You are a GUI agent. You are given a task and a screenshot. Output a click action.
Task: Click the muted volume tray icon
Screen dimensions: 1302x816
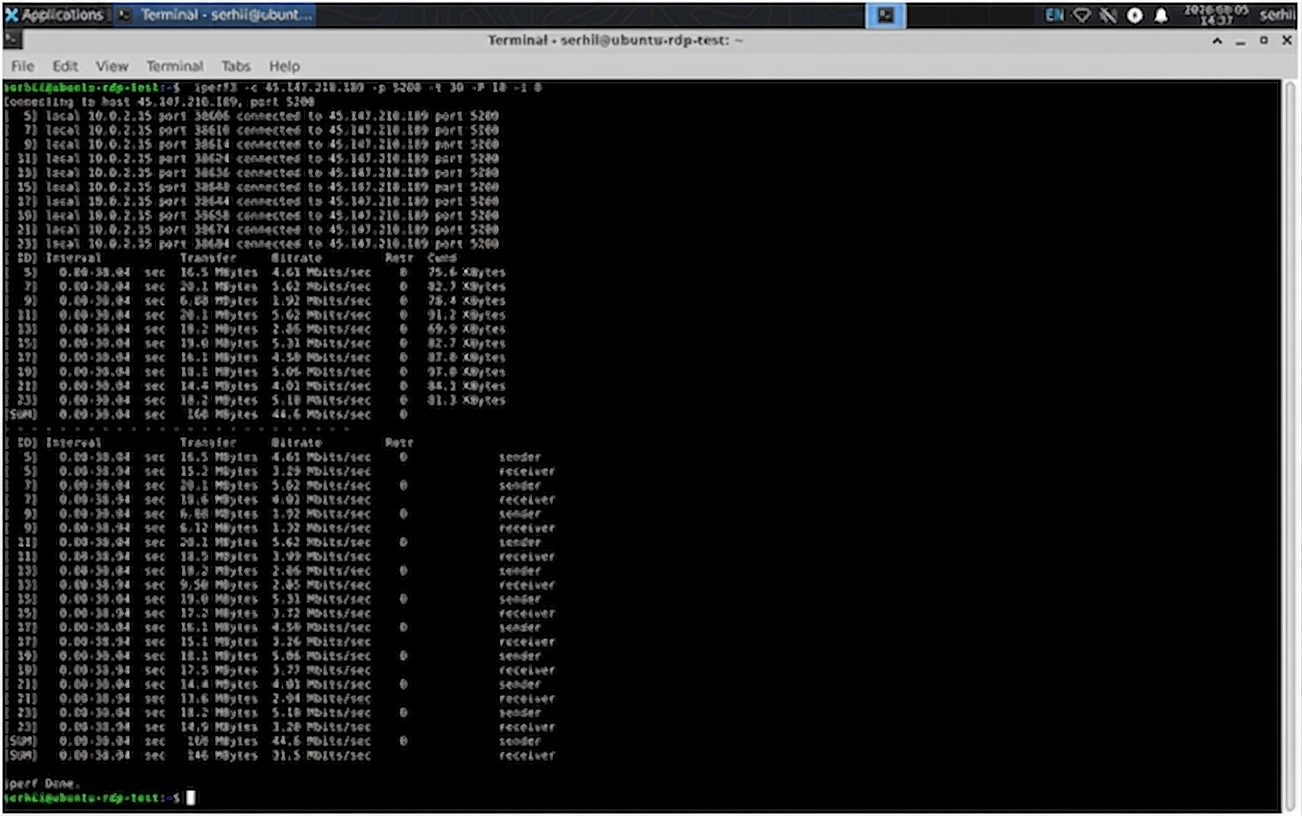coord(1108,15)
